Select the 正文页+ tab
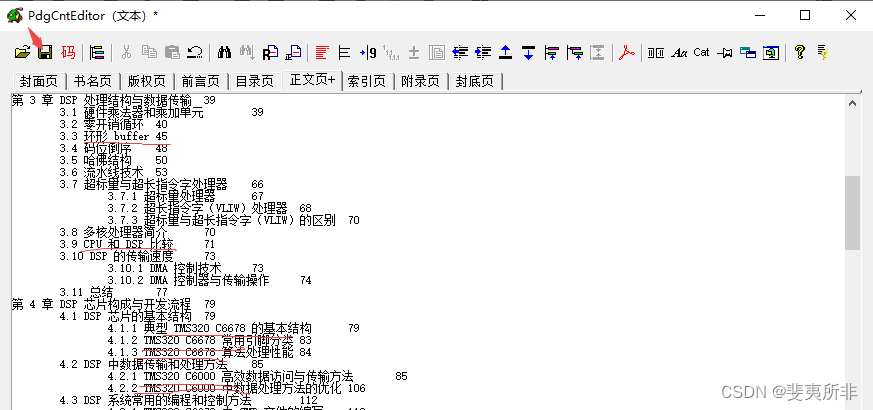 pyautogui.click(x=312, y=80)
